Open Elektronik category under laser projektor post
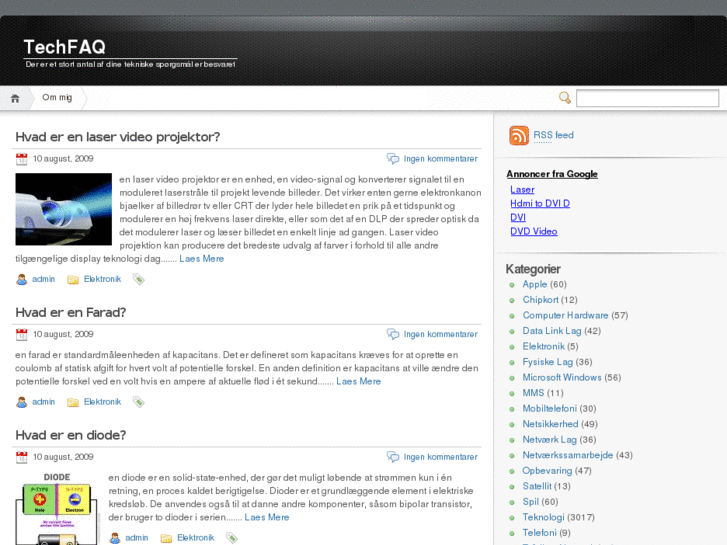Viewport: 727px width, 545px height. click(x=102, y=279)
